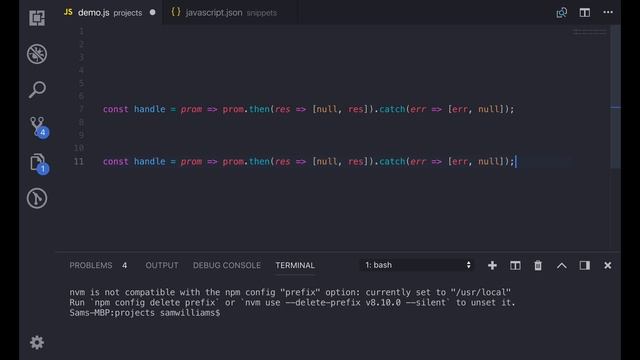Move panel to the right side
This screenshot has width=640, height=360.
pos(584,265)
